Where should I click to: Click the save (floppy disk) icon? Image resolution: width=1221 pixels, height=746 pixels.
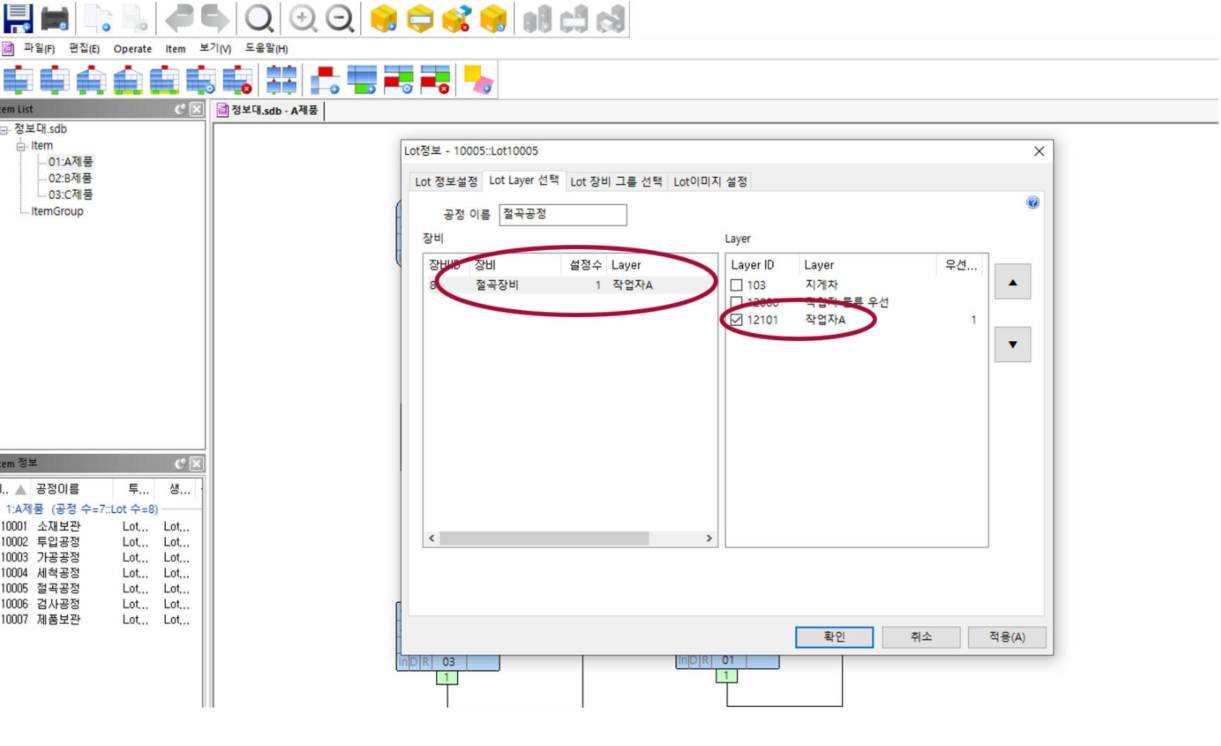[18, 17]
